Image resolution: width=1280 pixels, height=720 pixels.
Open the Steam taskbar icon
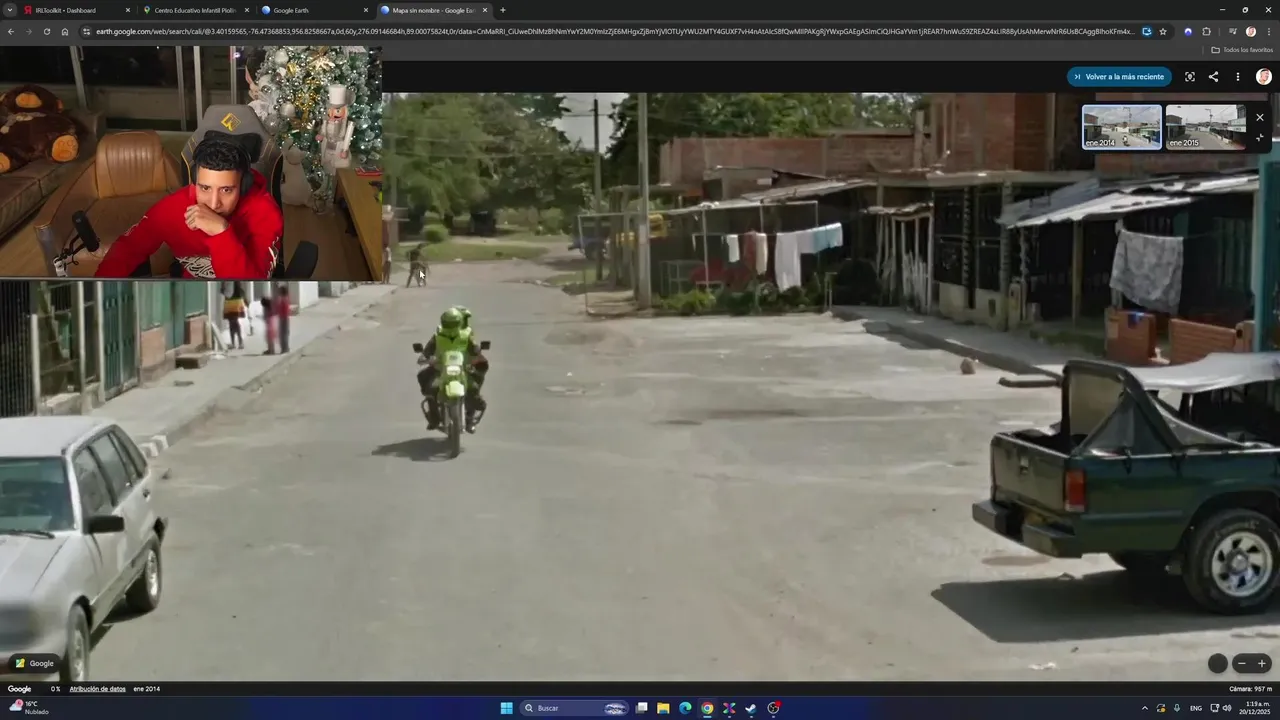tap(751, 708)
